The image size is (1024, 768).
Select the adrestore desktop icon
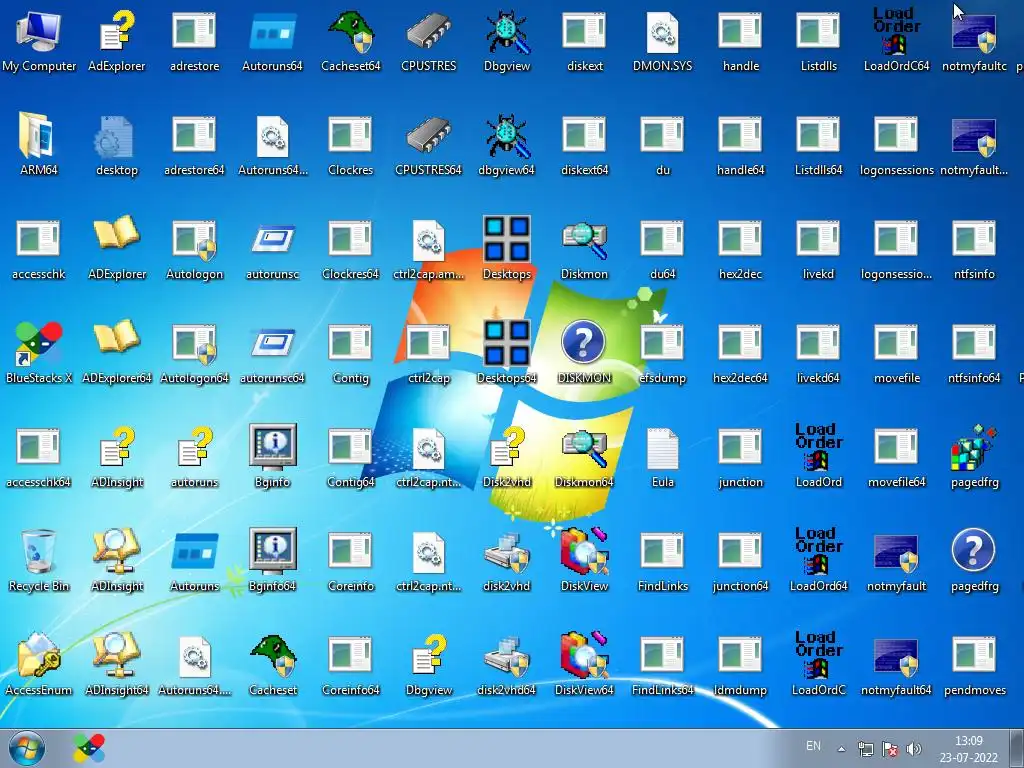click(195, 40)
